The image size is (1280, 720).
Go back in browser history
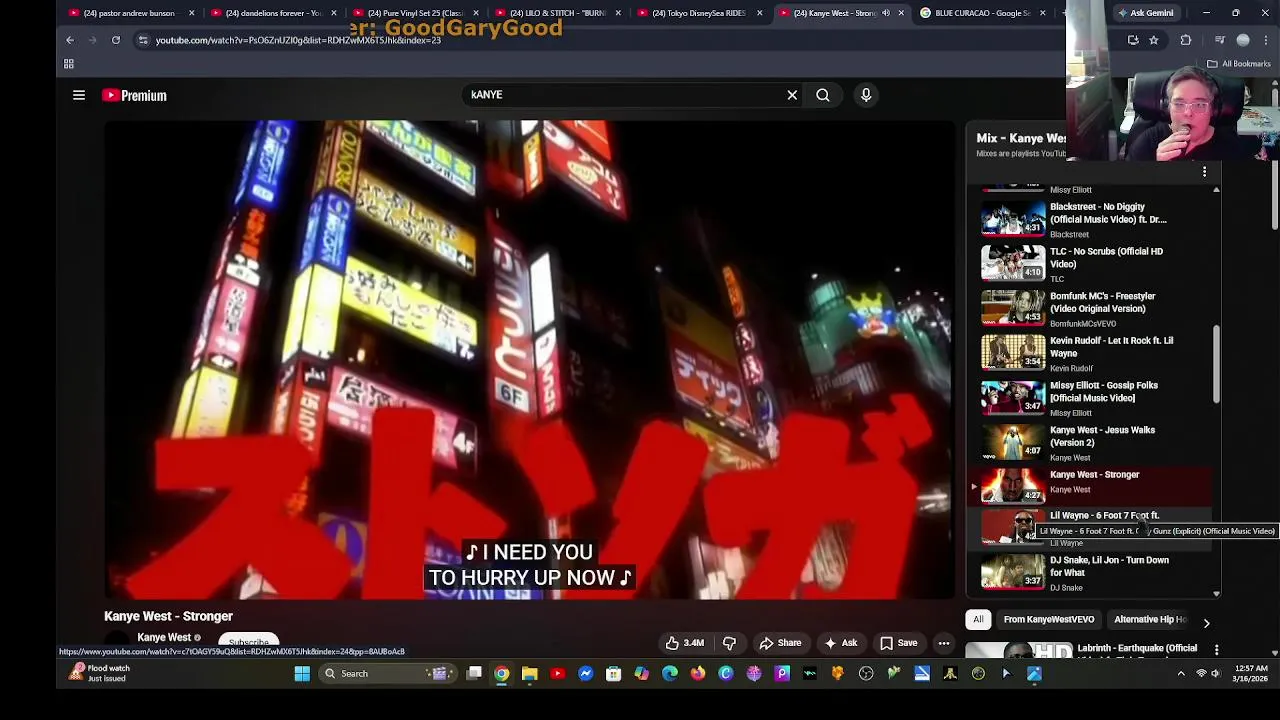tap(70, 40)
